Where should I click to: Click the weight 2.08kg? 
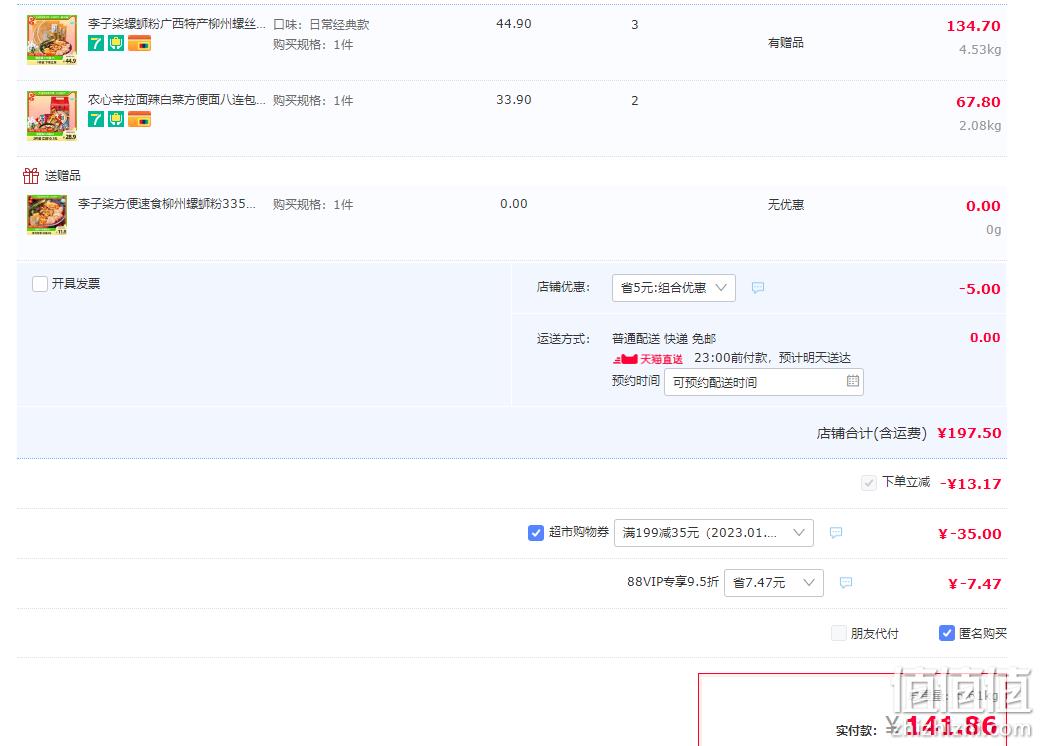[x=980, y=125]
